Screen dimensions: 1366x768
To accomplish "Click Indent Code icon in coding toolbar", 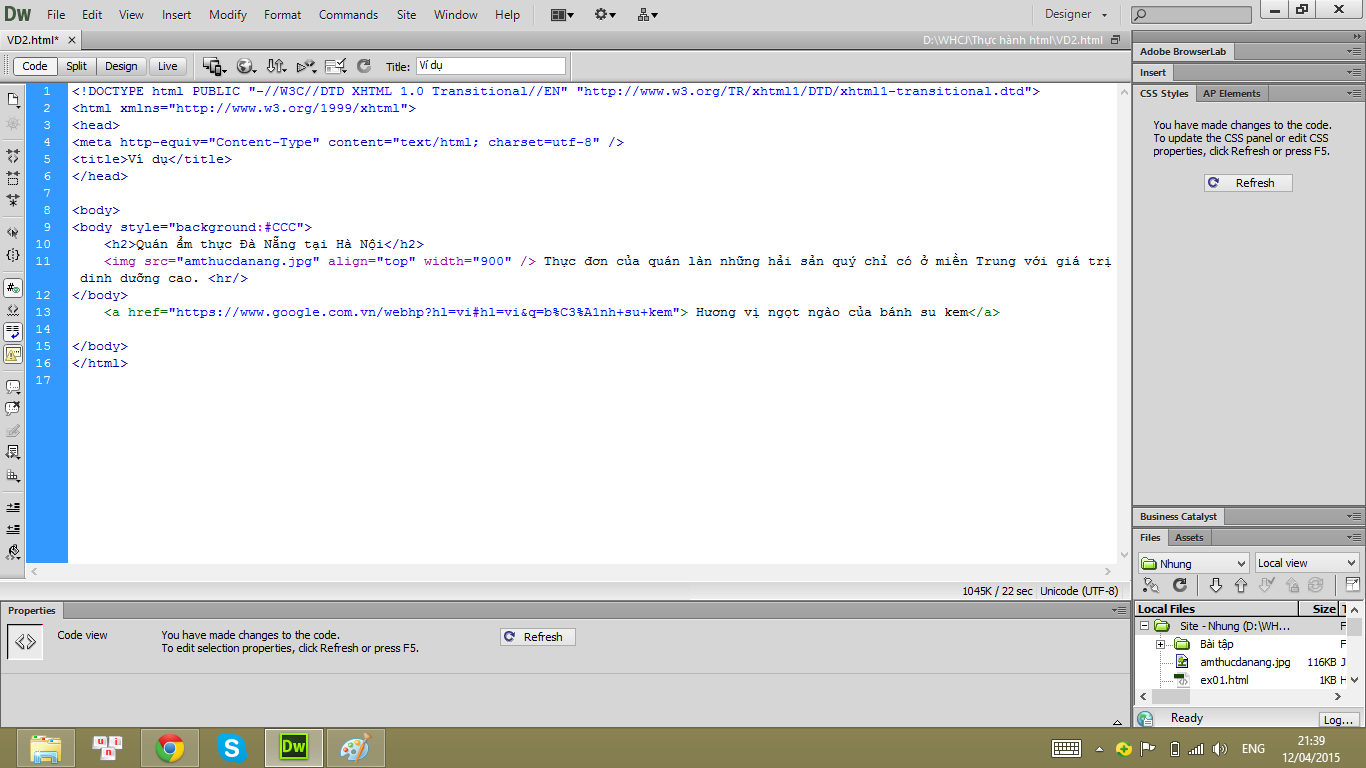I will point(13,507).
